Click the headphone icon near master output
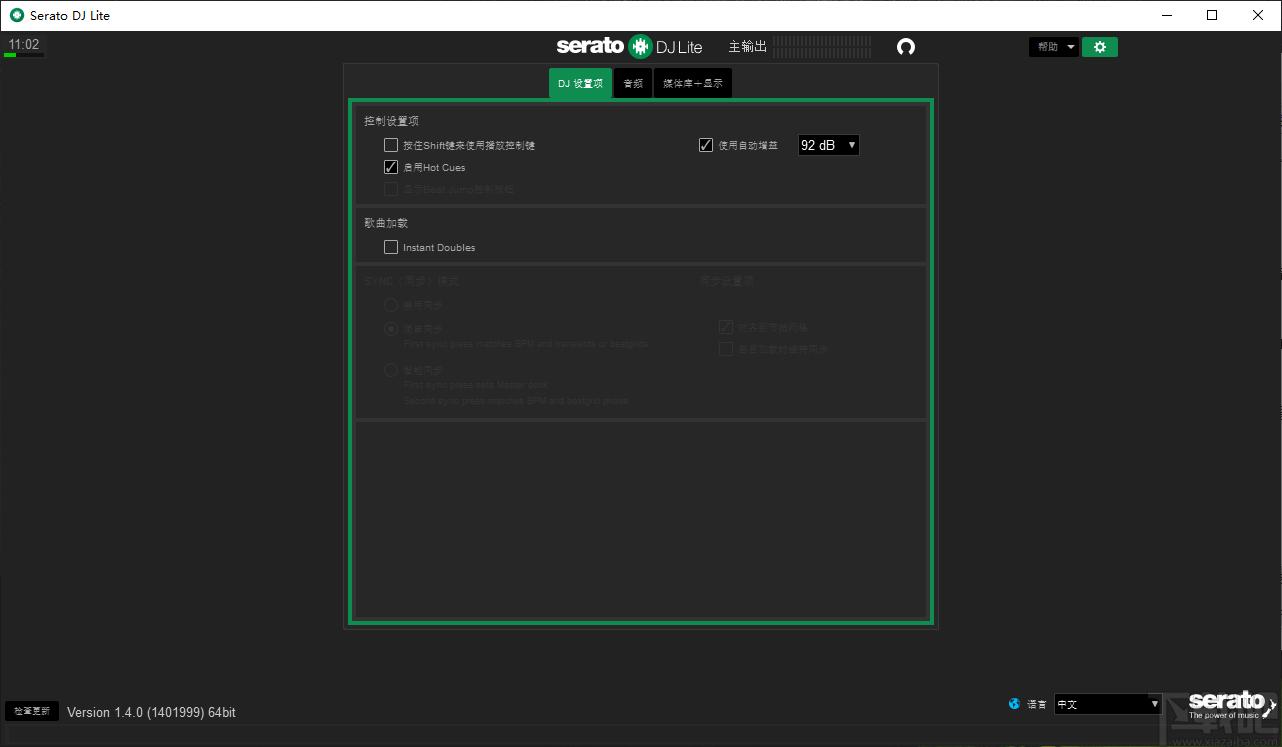 click(x=906, y=47)
